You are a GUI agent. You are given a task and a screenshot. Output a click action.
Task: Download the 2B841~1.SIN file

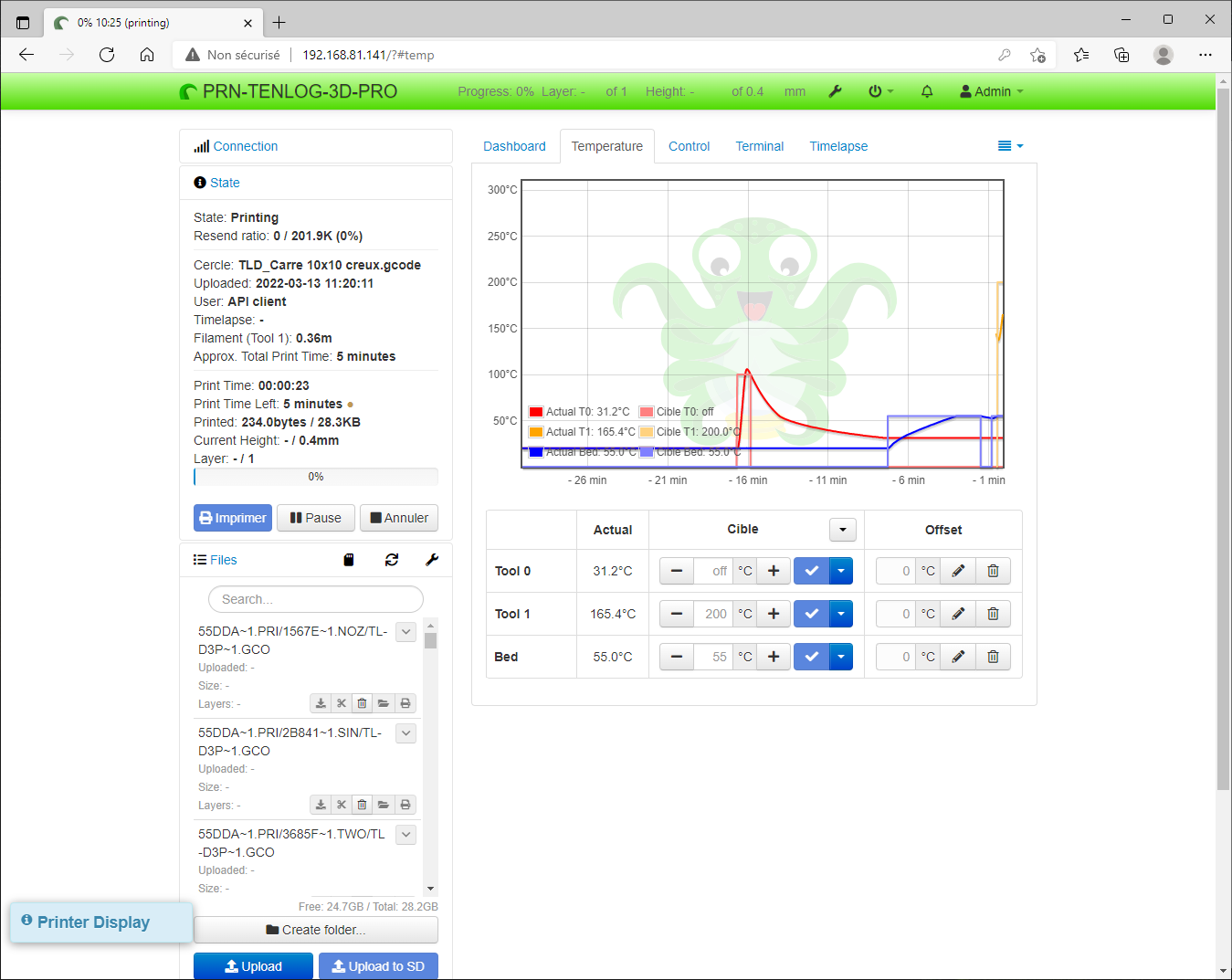pos(321,805)
